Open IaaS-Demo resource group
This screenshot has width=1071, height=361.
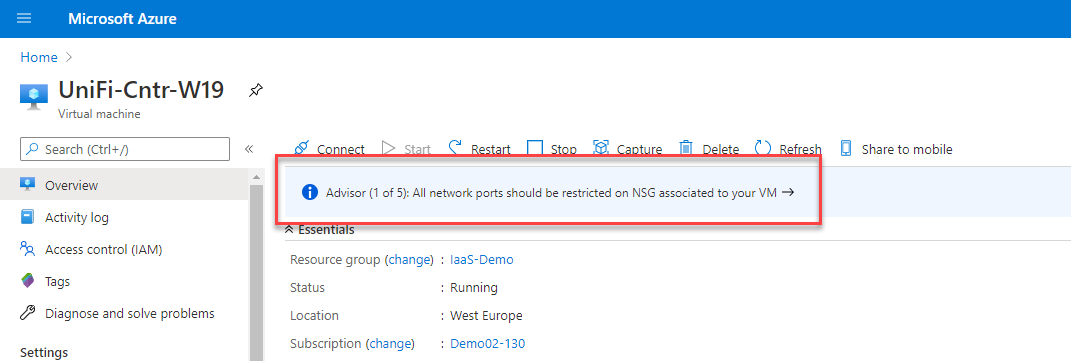[482, 259]
